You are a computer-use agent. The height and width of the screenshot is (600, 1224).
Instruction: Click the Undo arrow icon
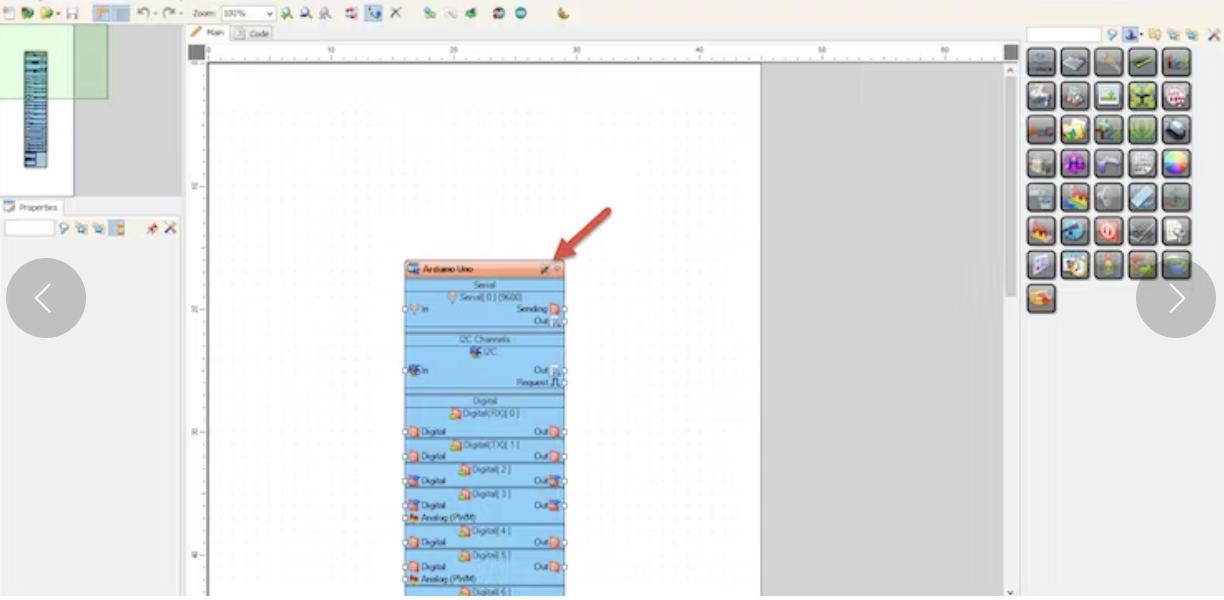143,13
